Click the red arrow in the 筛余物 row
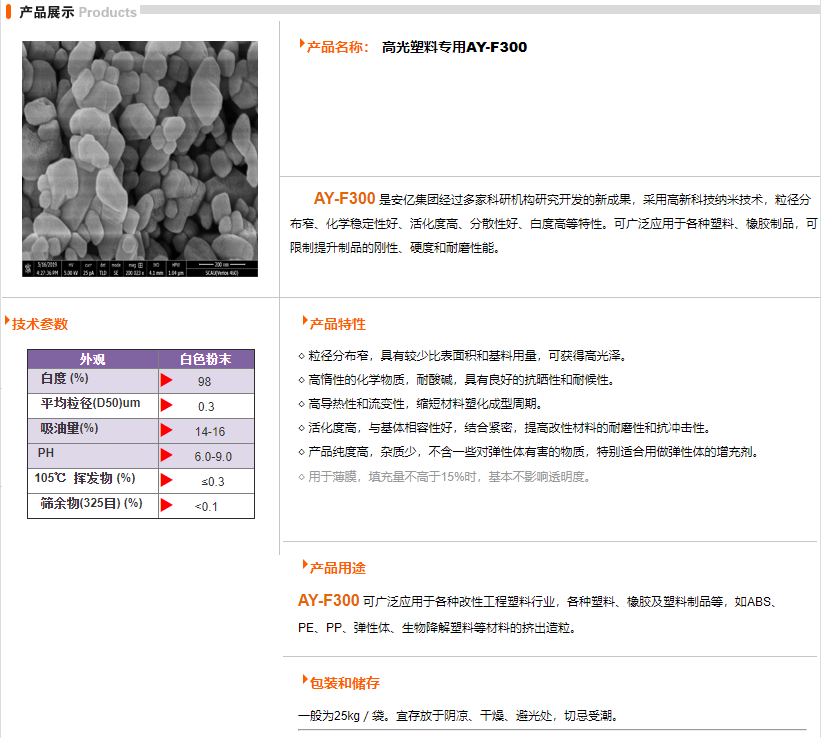822x738 pixels. point(167,505)
